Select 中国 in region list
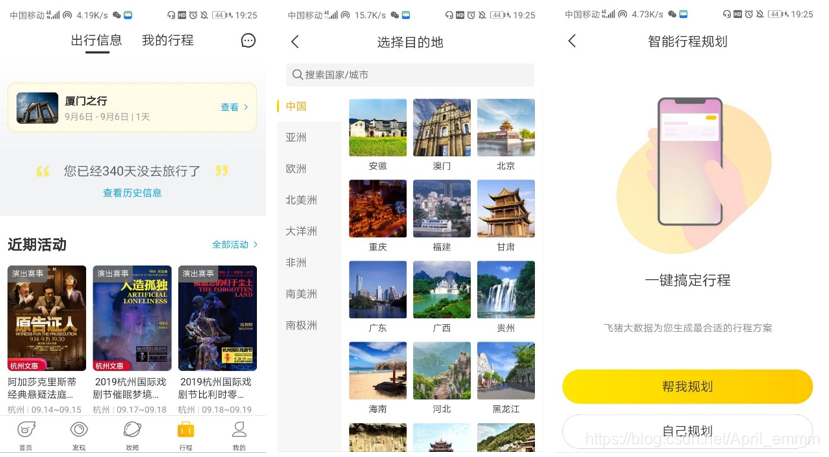The image size is (829, 457). [x=296, y=106]
